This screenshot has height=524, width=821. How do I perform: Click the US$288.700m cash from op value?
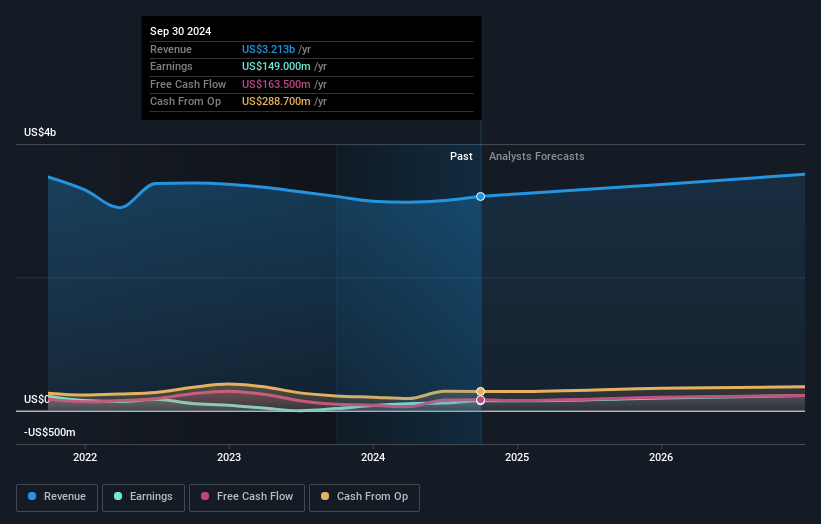(x=276, y=102)
